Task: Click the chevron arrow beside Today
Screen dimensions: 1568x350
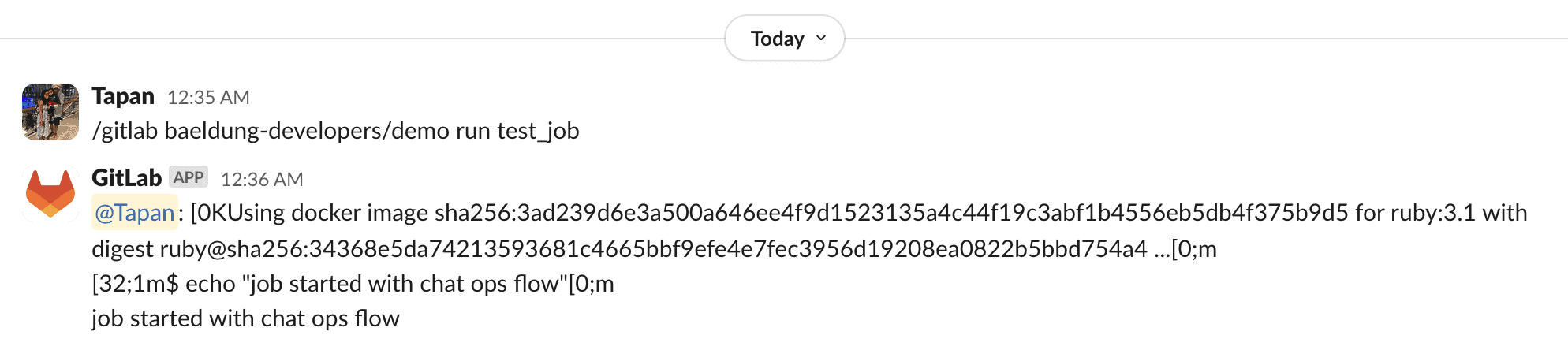Action: 821,38
